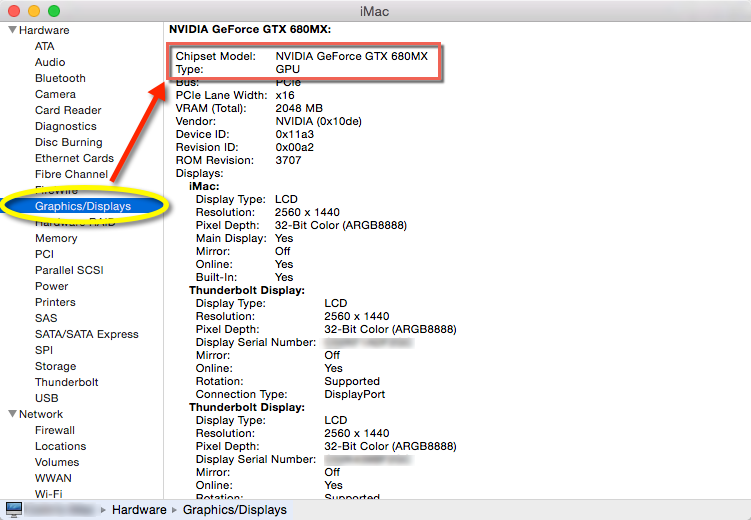751x520 pixels.
Task: Select Parallel SCSI in the sidebar
Action: pyautogui.click(x=69, y=270)
